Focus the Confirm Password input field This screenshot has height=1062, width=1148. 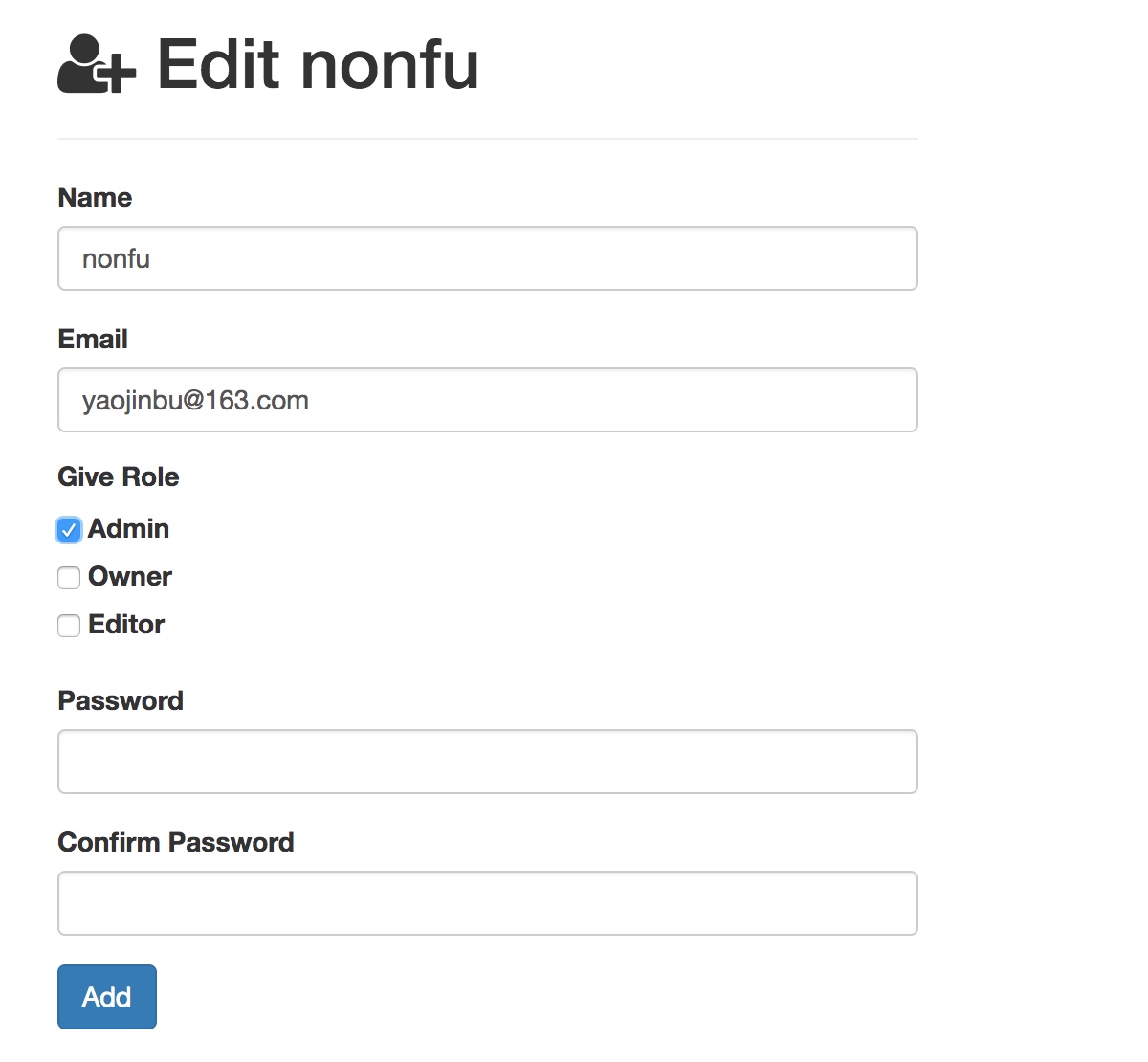click(488, 903)
